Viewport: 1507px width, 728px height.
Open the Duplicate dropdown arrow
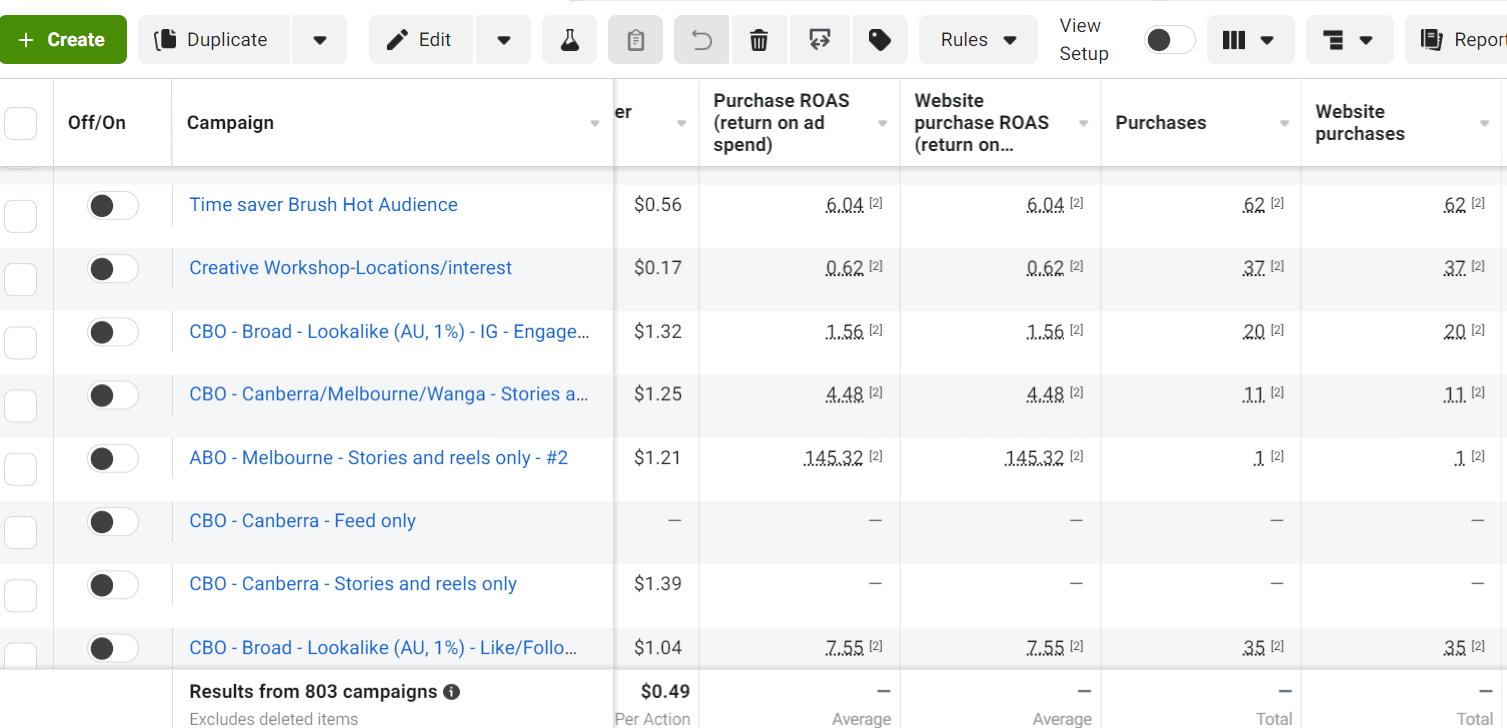coord(320,40)
